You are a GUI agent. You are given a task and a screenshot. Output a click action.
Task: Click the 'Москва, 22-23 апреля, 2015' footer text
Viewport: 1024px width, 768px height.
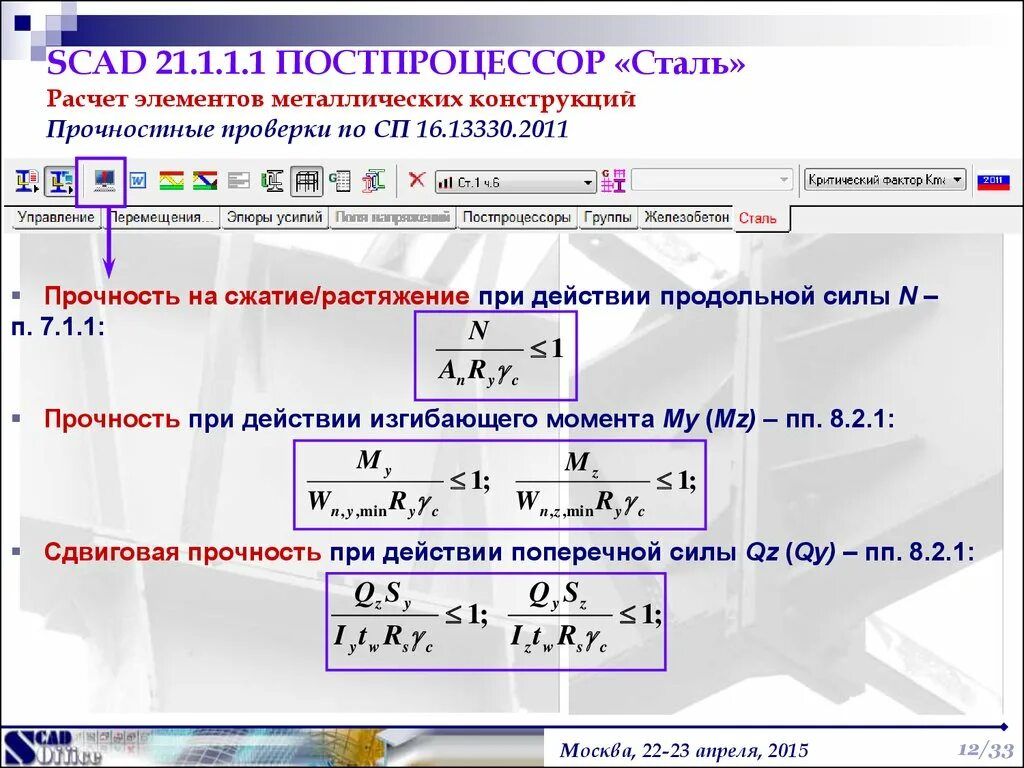(x=684, y=750)
